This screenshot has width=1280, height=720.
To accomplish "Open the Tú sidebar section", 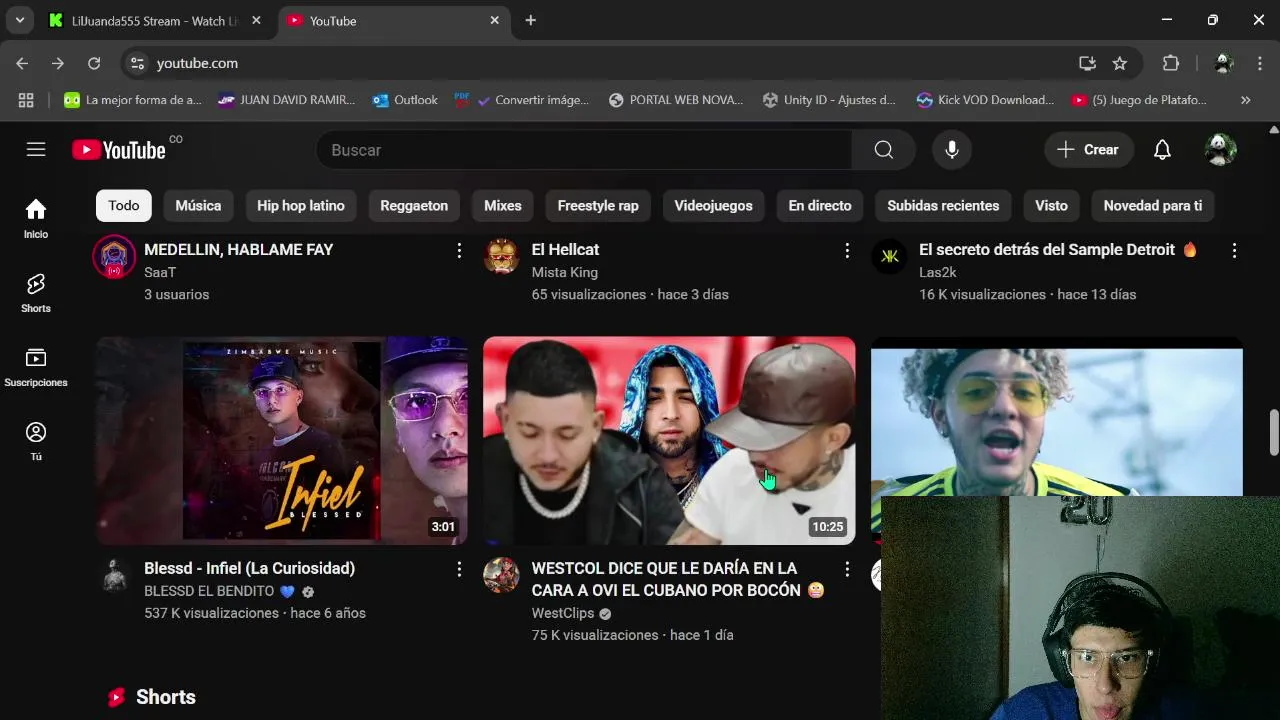I will point(36,441).
